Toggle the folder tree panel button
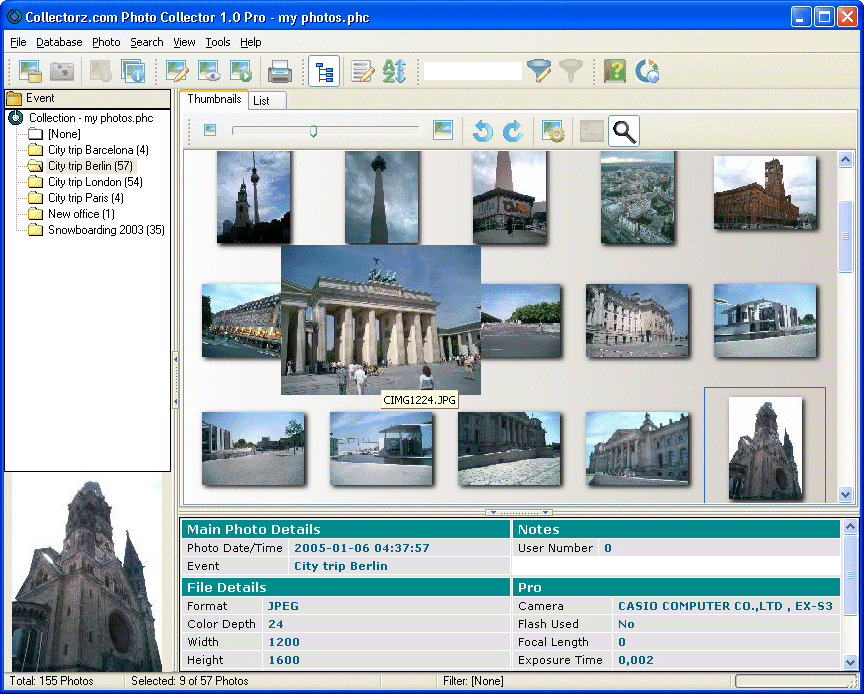The image size is (864, 694). (323, 71)
